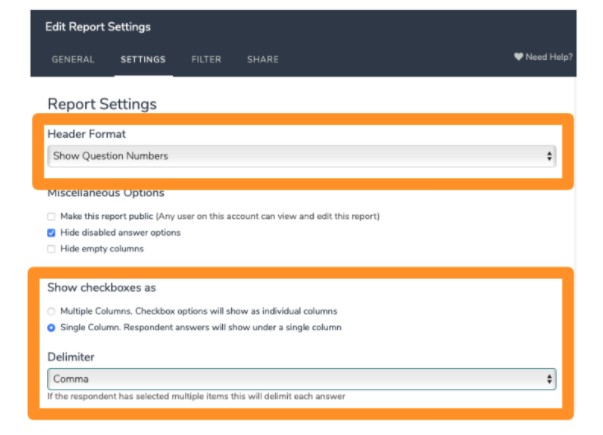Click the Show checkboxes as label
This screenshot has width=603, height=435.
[101, 288]
